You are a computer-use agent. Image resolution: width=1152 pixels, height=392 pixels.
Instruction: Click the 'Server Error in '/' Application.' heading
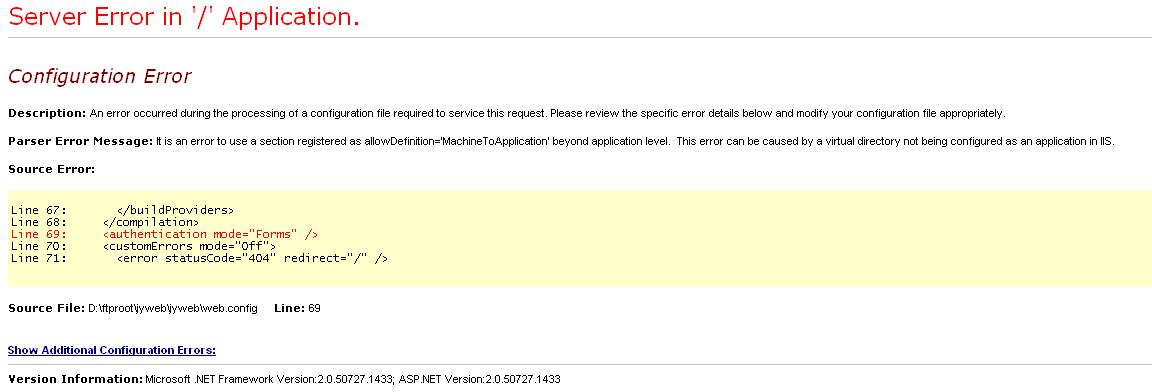(x=184, y=16)
